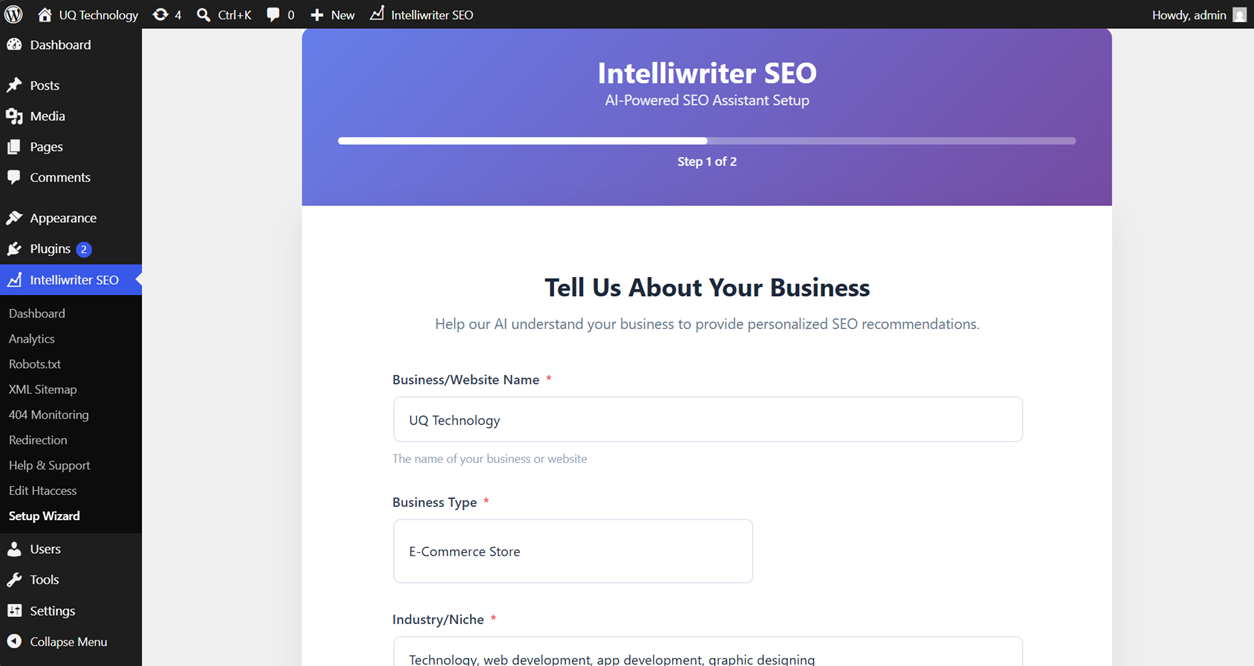Click the Tools wrench icon
The width and height of the screenshot is (1254, 666).
coord(14,580)
